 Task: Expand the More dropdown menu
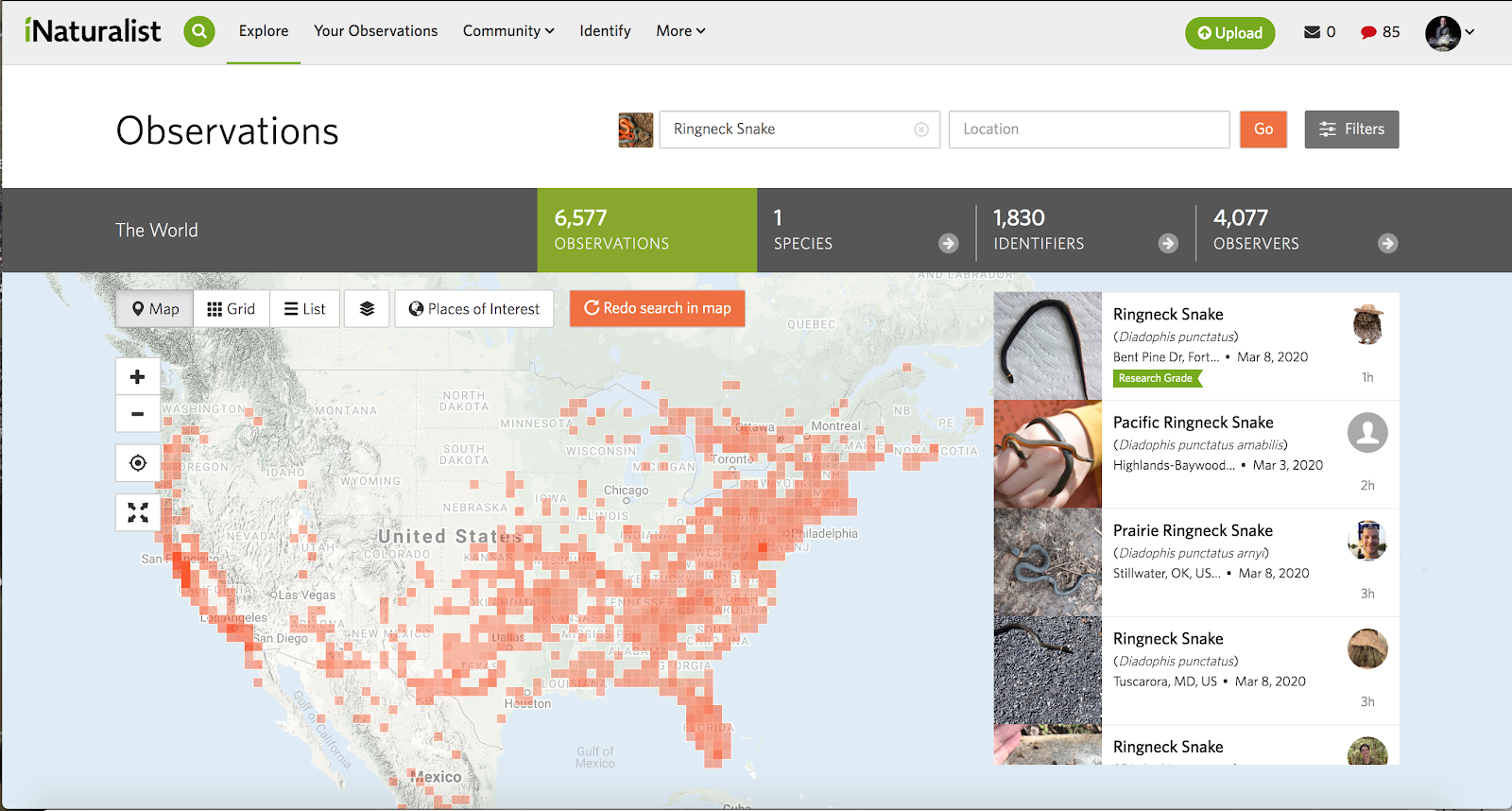tap(680, 31)
